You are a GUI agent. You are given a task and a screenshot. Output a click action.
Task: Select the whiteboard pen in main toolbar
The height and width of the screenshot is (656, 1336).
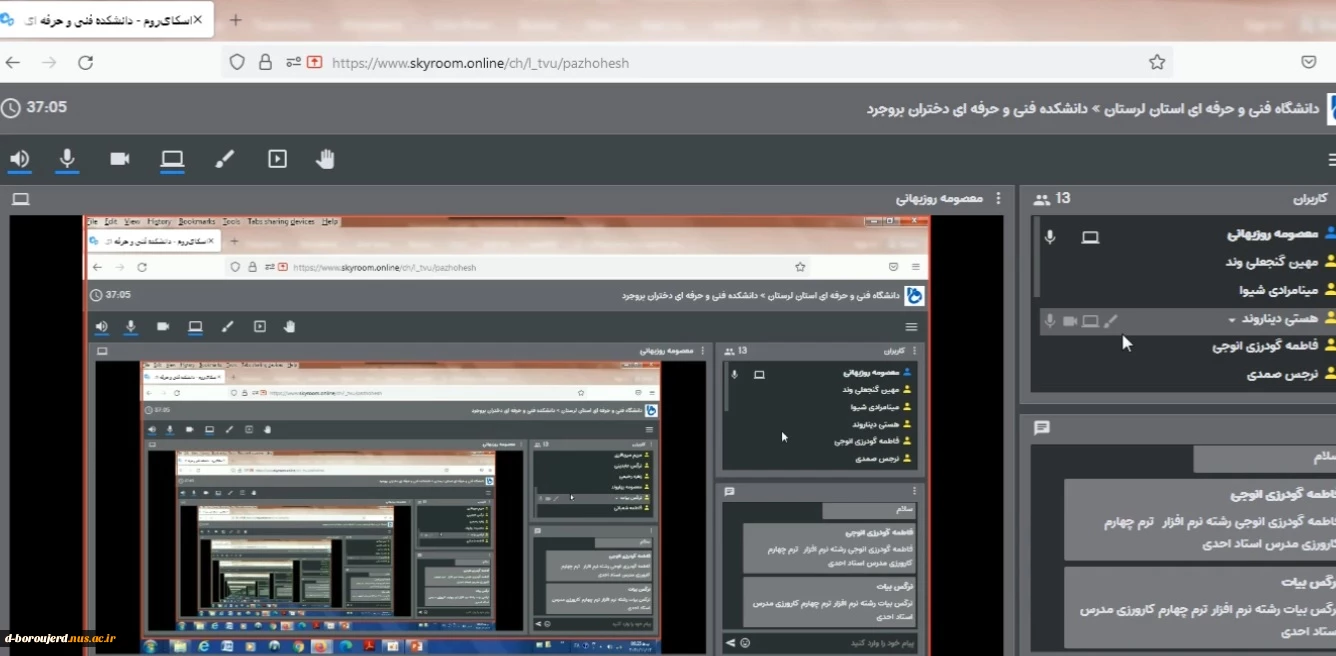point(225,159)
